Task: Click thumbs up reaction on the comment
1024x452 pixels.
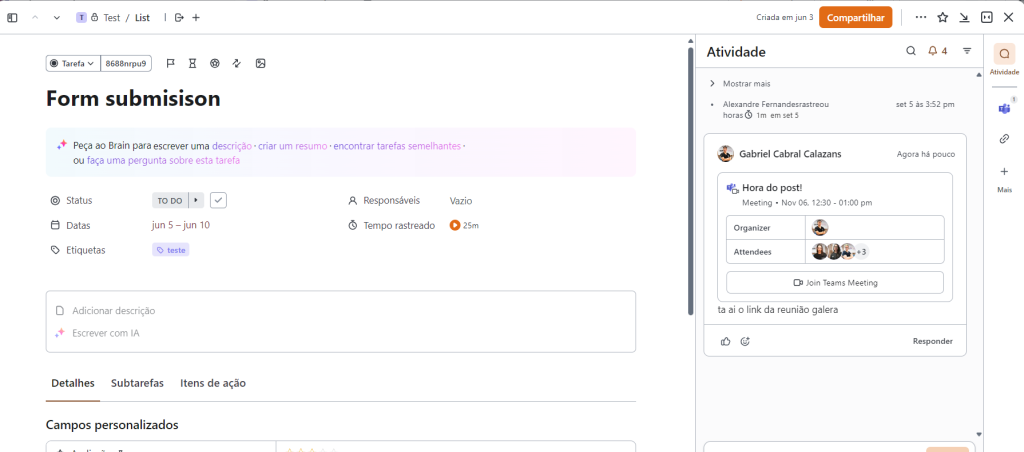Action: click(726, 341)
